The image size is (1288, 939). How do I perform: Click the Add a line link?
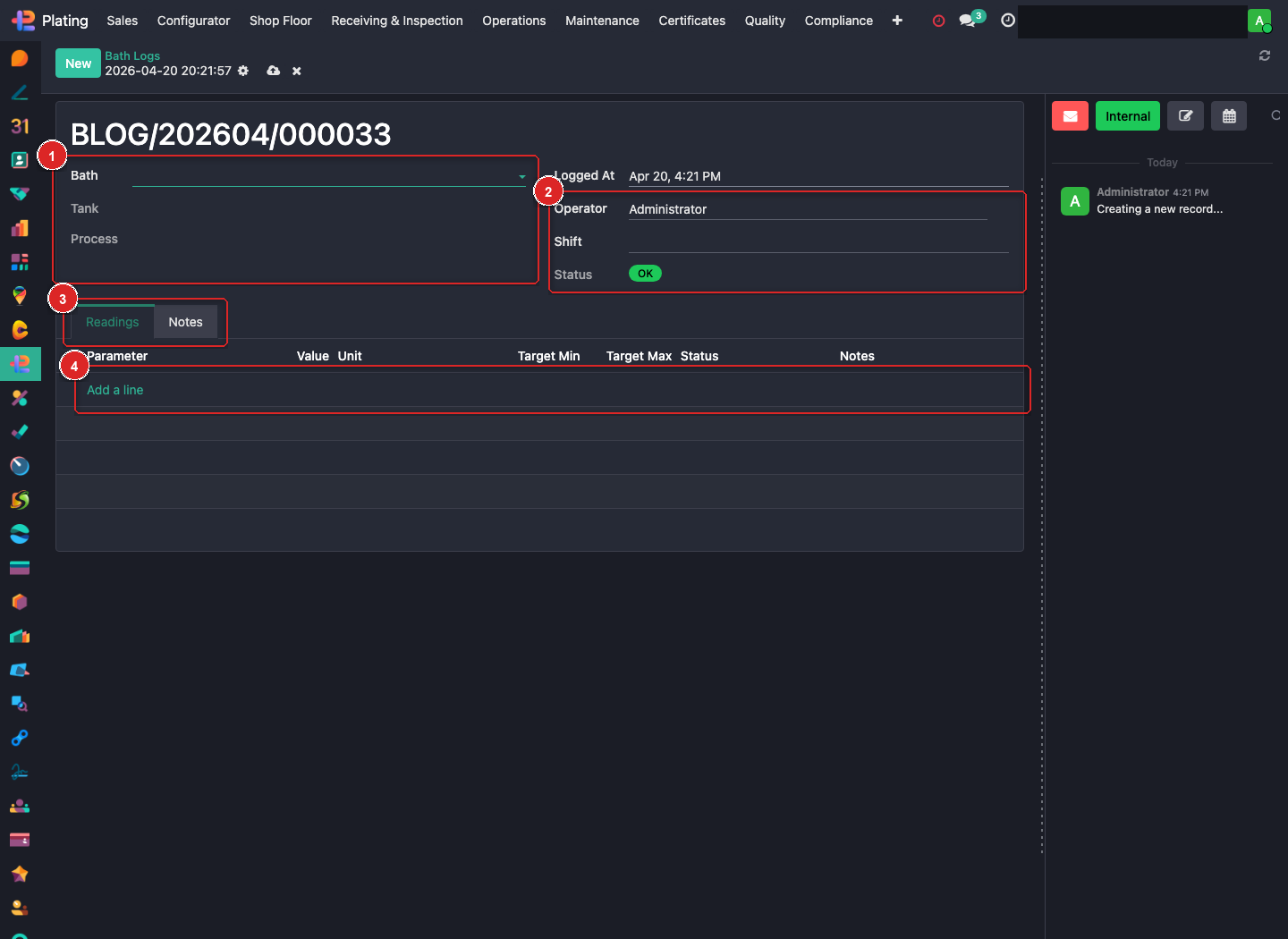click(x=114, y=390)
